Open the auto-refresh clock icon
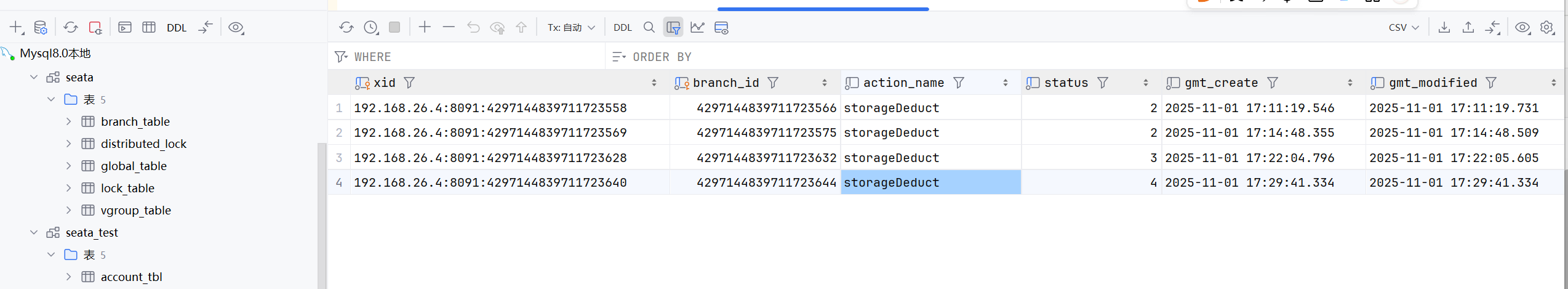Viewport: 1568px width, 289px height. click(371, 27)
